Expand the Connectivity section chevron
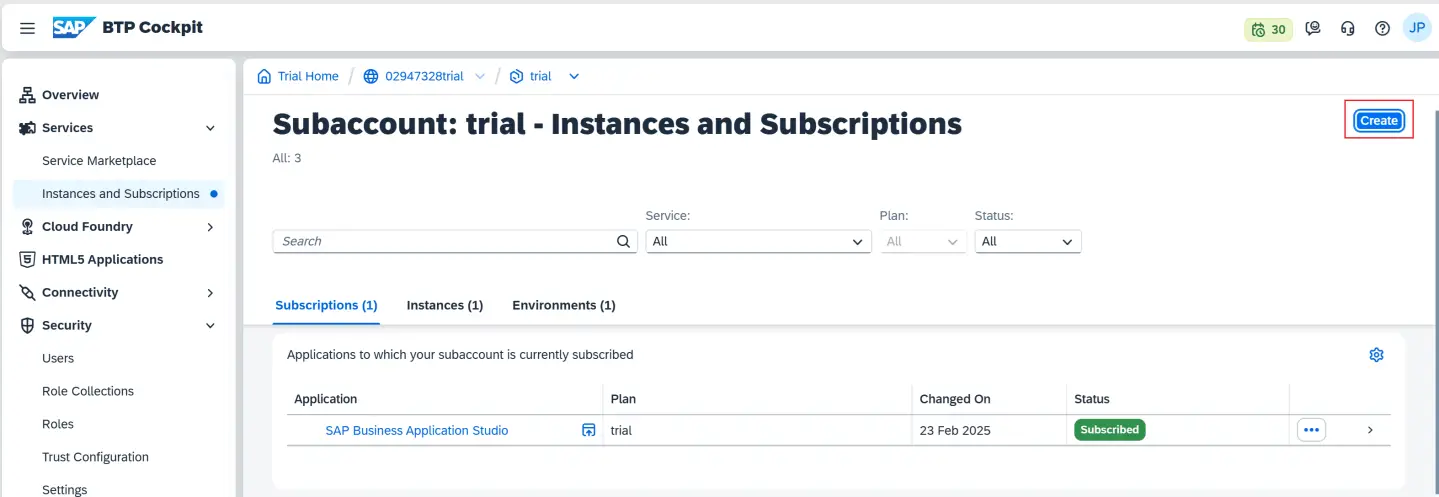1439x497 pixels. (x=210, y=293)
